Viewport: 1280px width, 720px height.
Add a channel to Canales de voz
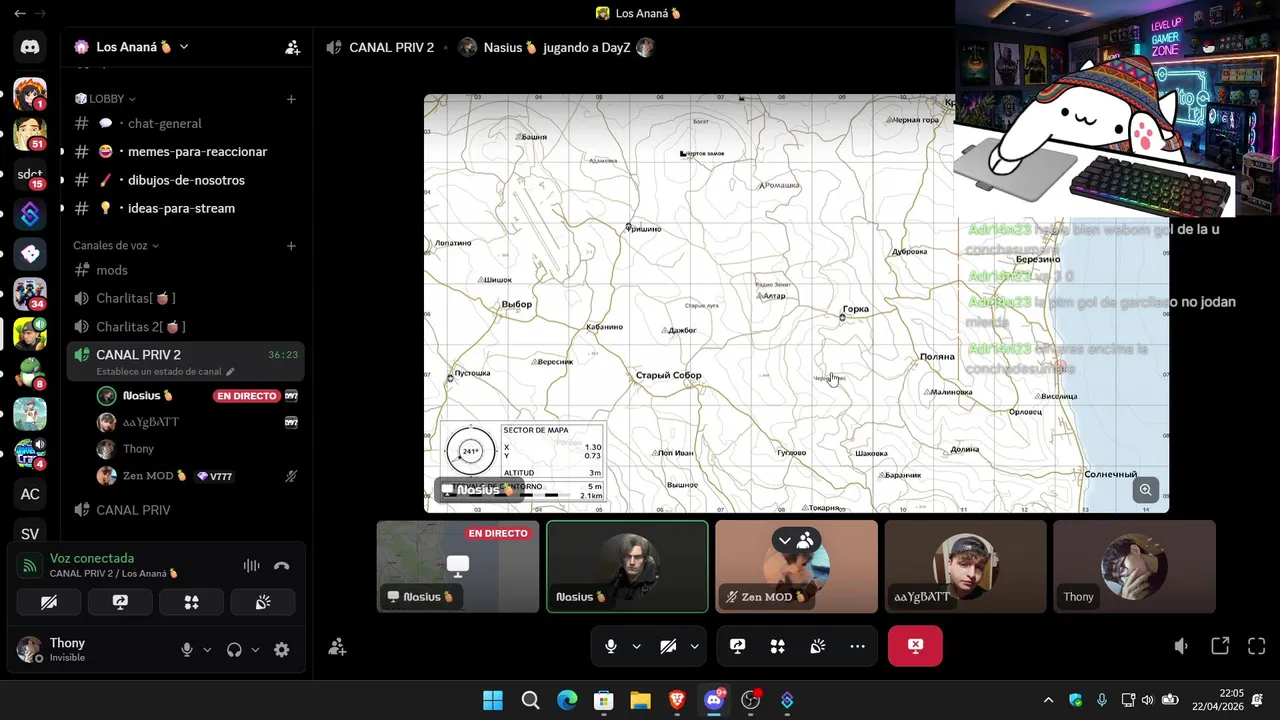point(291,246)
